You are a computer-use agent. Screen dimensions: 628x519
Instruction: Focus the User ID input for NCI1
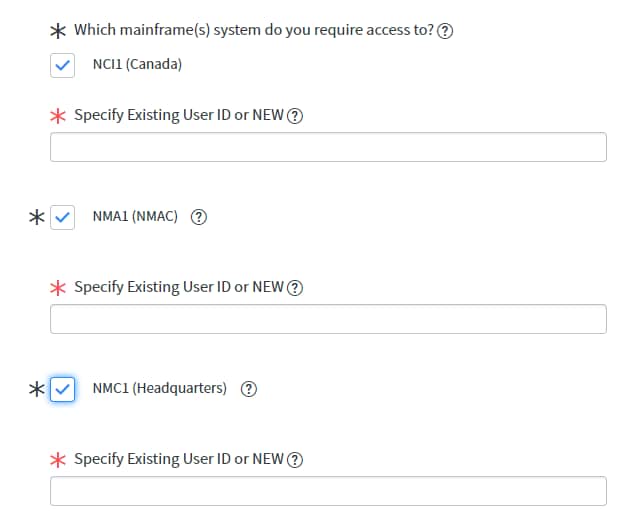click(328, 147)
